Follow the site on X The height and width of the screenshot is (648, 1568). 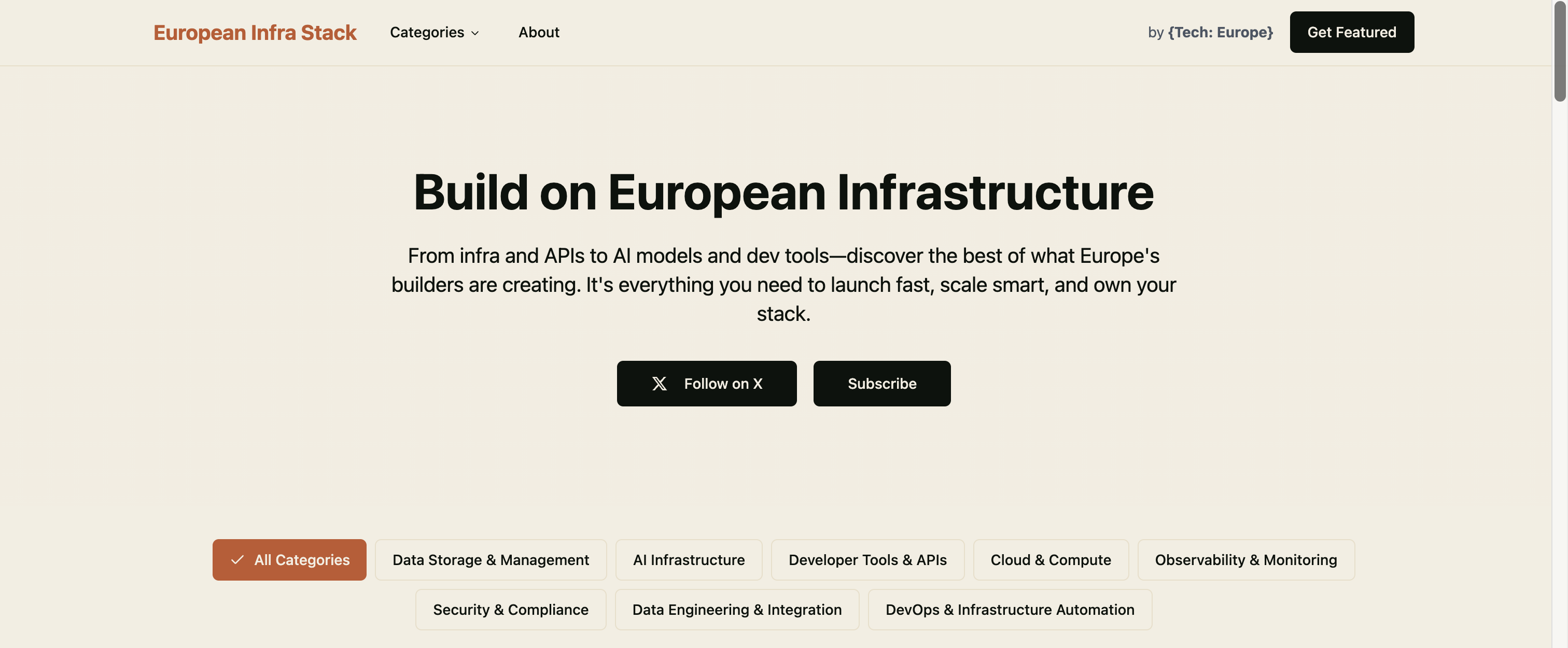point(707,383)
